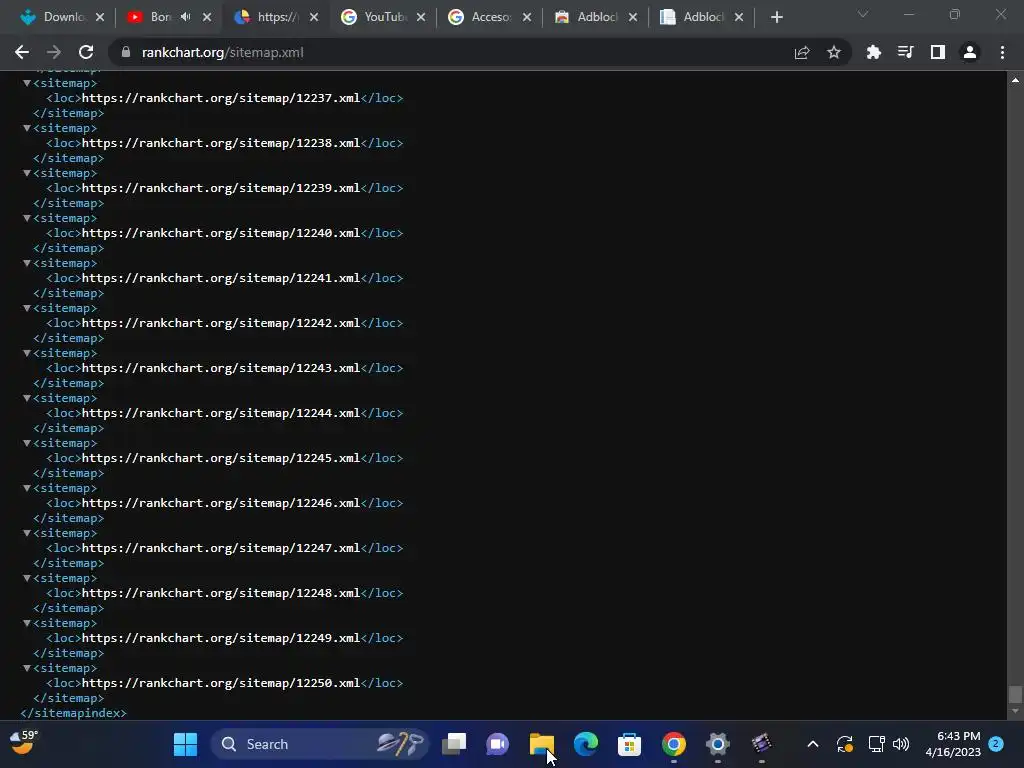Collapse sitemap node for 12238.xml
Image resolution: width=1024 pixels, height=768 pixels.
pyautogui.click(x=27, y=128)
